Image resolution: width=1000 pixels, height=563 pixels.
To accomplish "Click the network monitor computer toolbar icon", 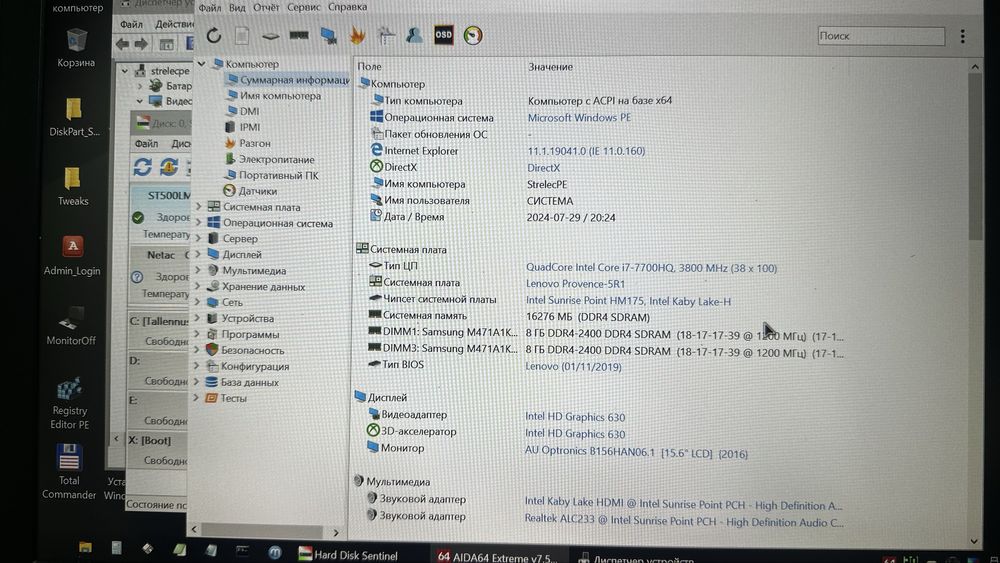I will (x=328, y=36).
